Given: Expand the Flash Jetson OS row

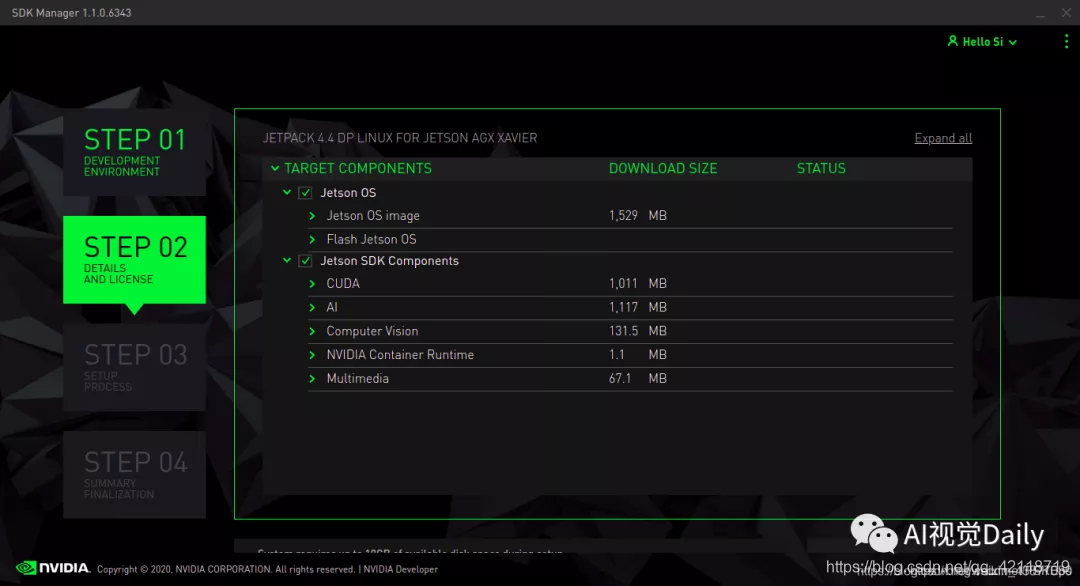Looking at the screenshot, I should [x=312, y=239].
